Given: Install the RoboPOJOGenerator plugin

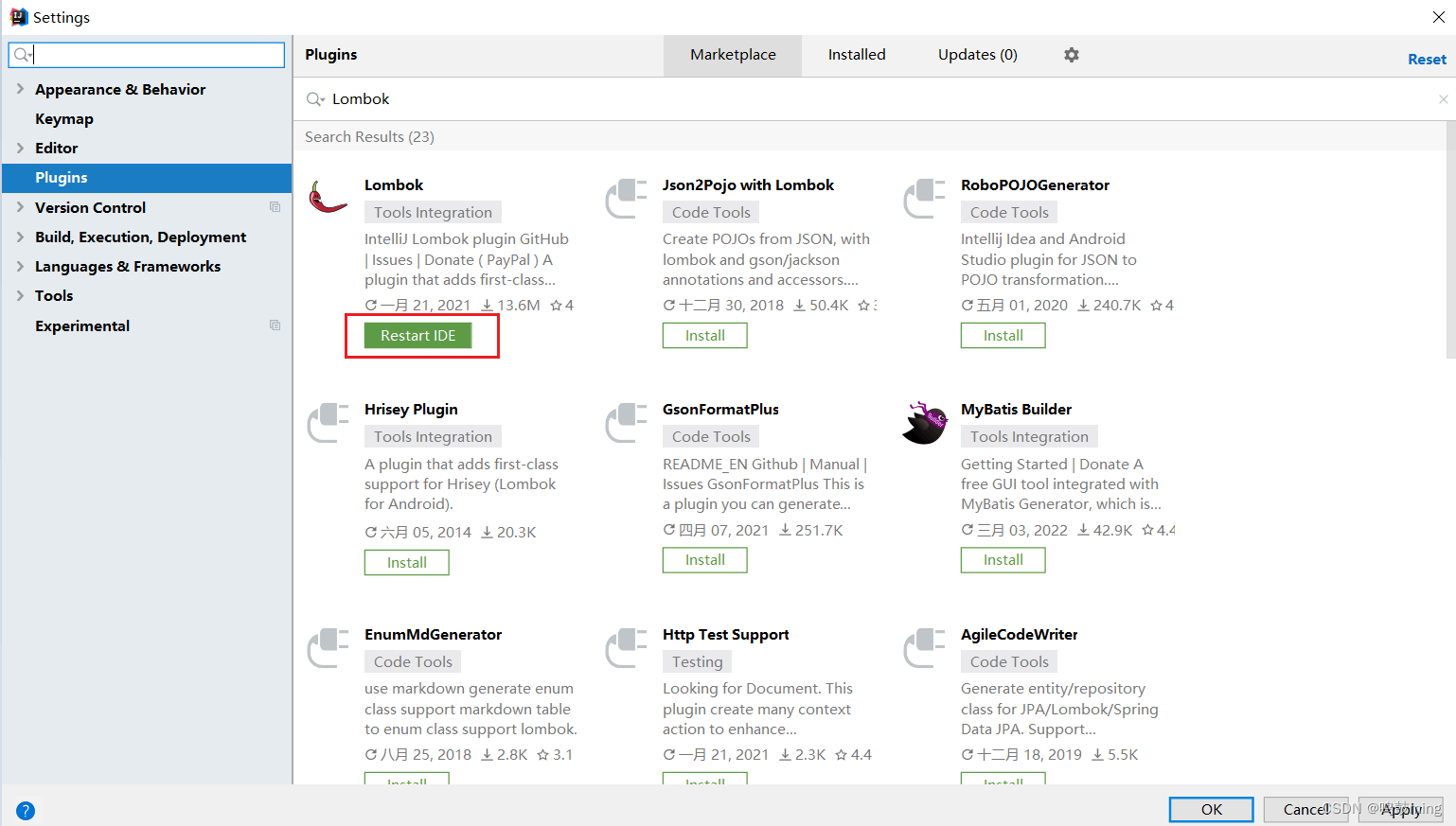Looking at the screenshot, I should pos(1003,336).
